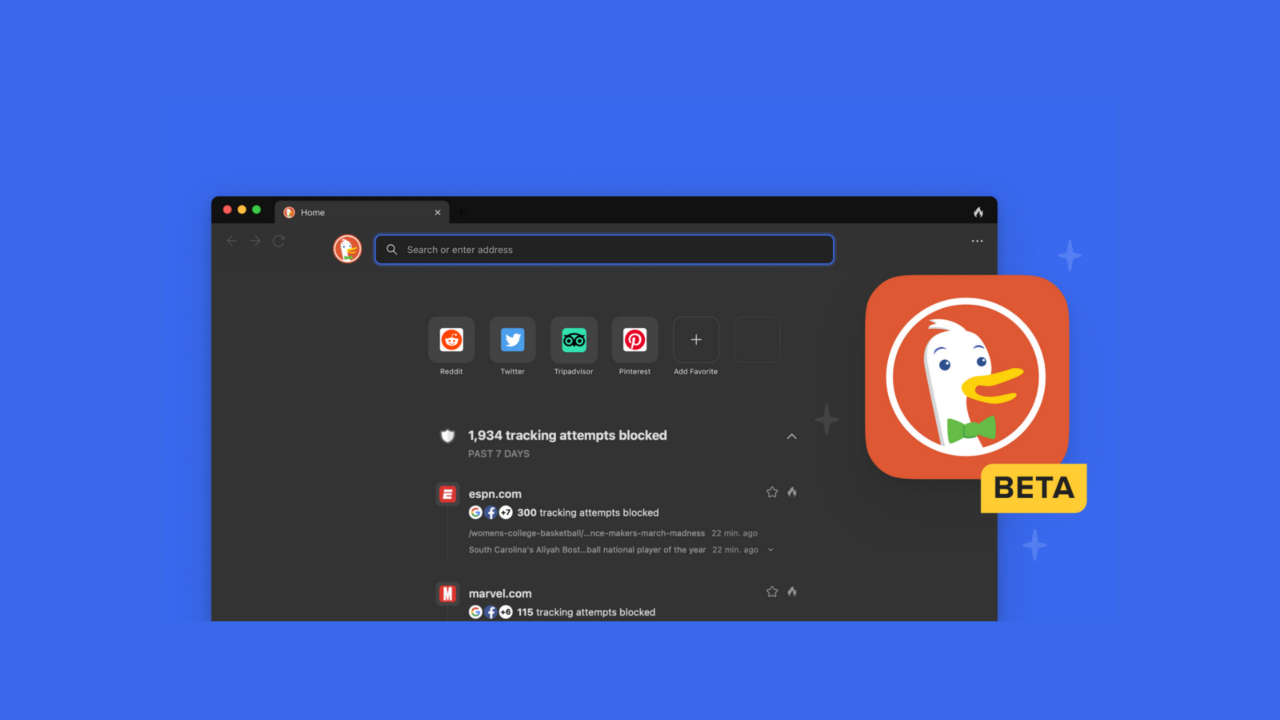1280x720 pixels.
Task: Click the search or enter address field
Action: pos(604,249)
